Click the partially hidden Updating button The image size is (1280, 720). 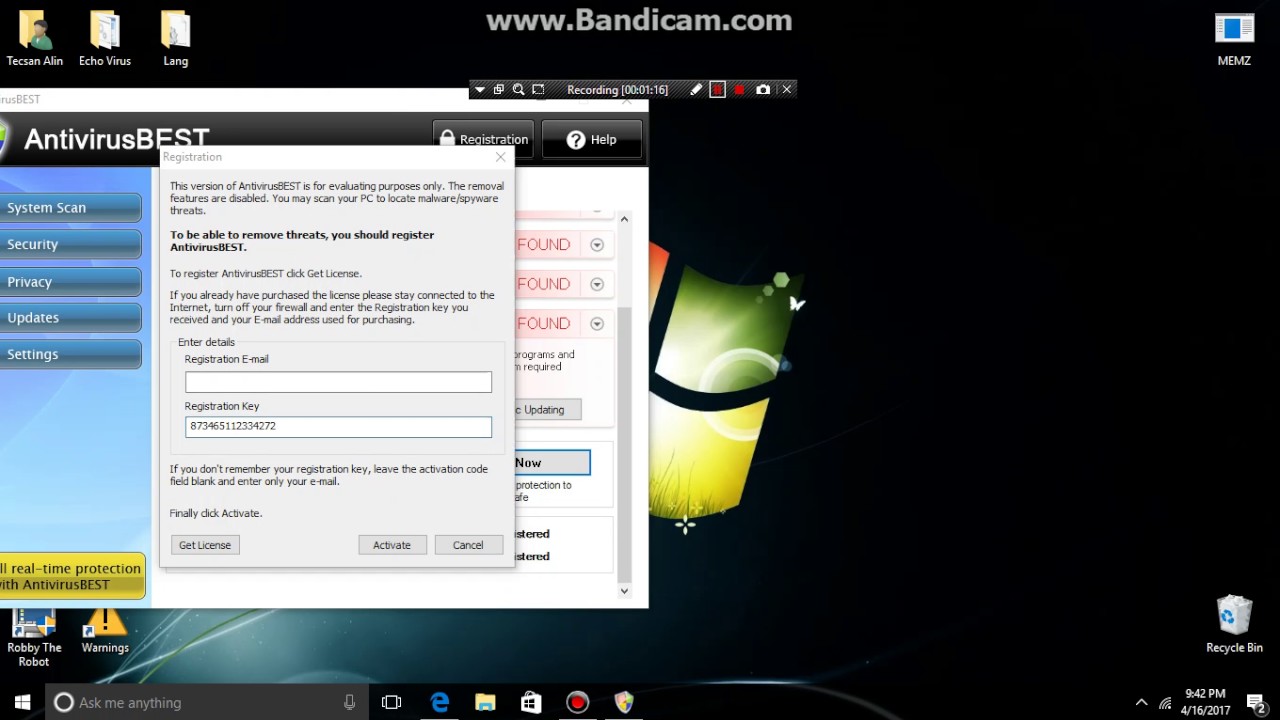pos(547,410)
